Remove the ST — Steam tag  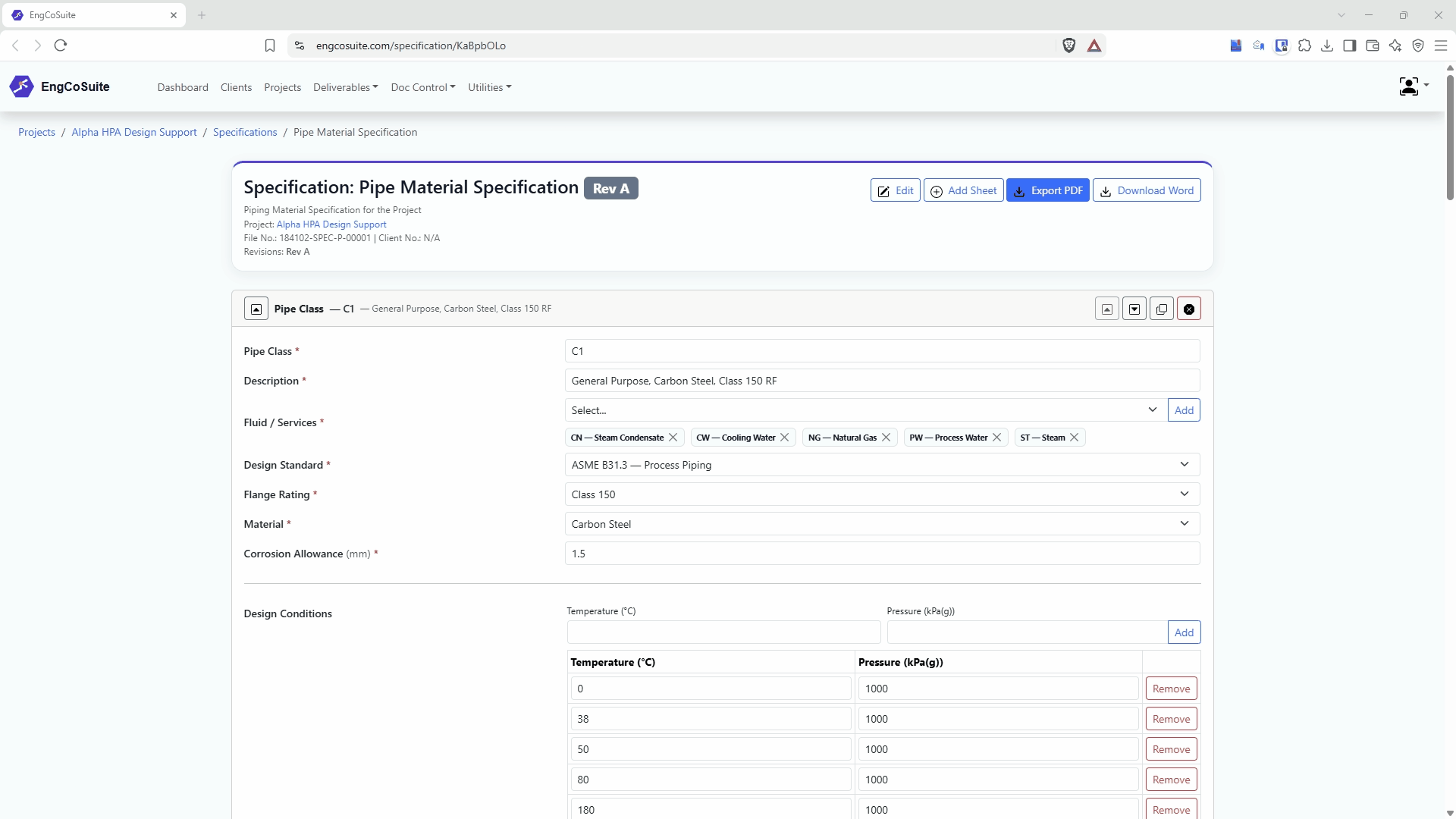tap(1075, 438)
